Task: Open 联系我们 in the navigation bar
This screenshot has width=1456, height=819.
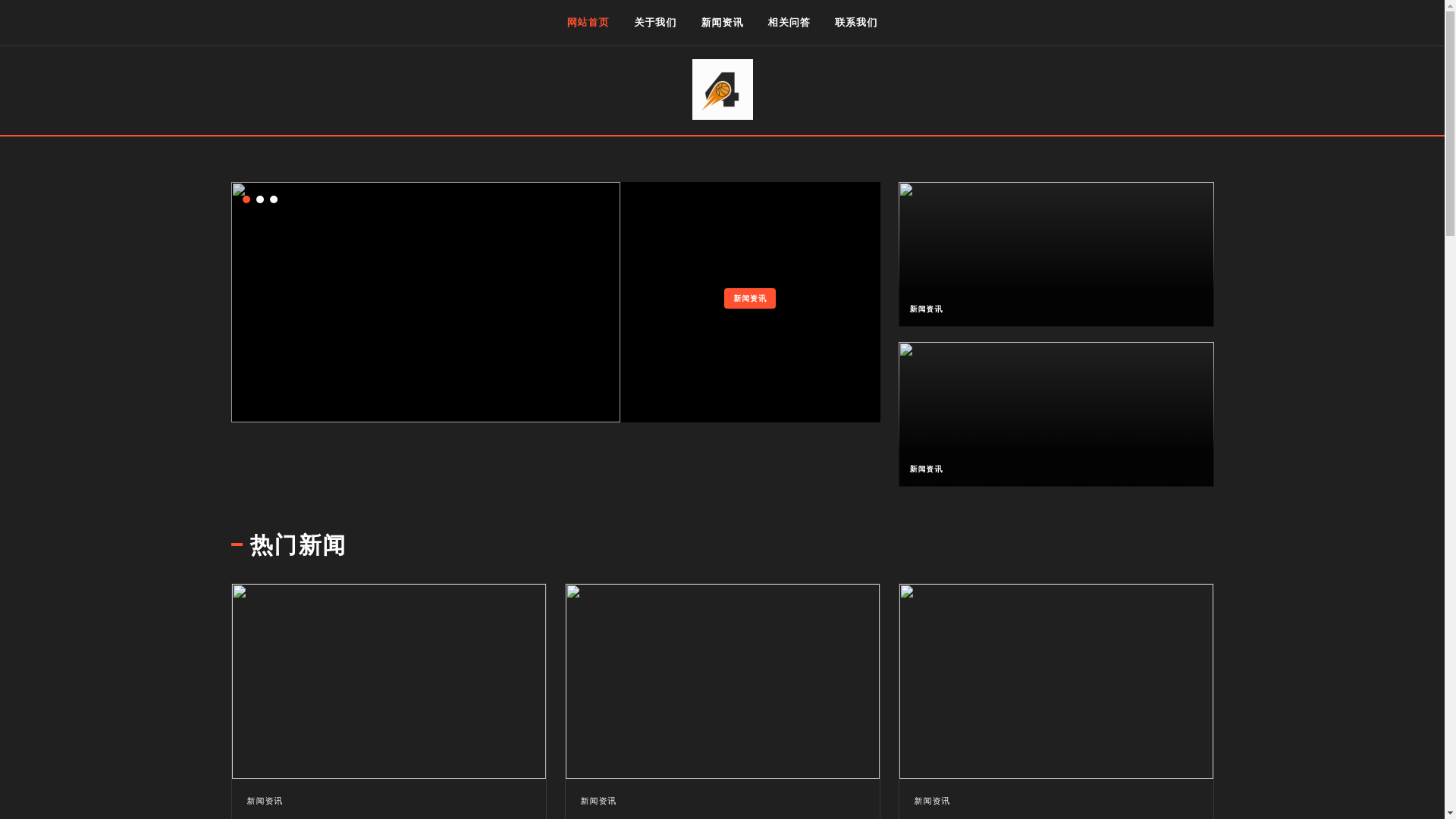Action: pos(856,23)
